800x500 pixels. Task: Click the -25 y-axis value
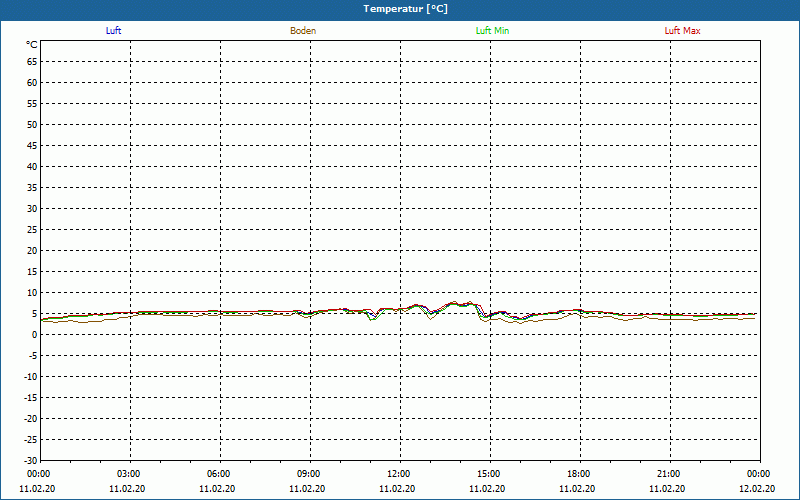click(x=31, y=439)
